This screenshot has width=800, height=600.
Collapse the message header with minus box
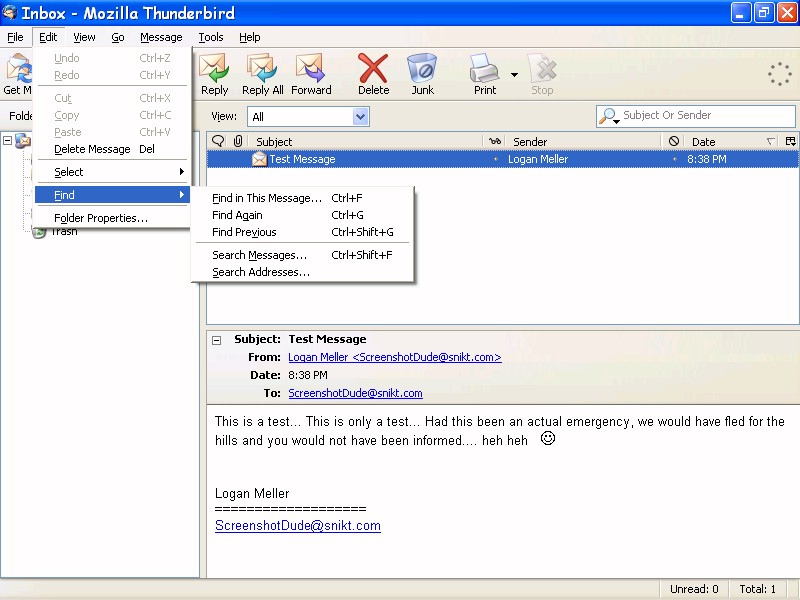coord(216,340)
